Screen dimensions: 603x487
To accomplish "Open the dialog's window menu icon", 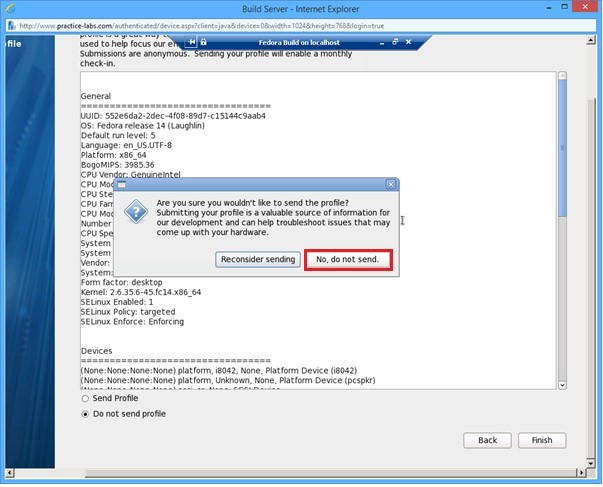I will pyautogui.click(x=122, y=185).
